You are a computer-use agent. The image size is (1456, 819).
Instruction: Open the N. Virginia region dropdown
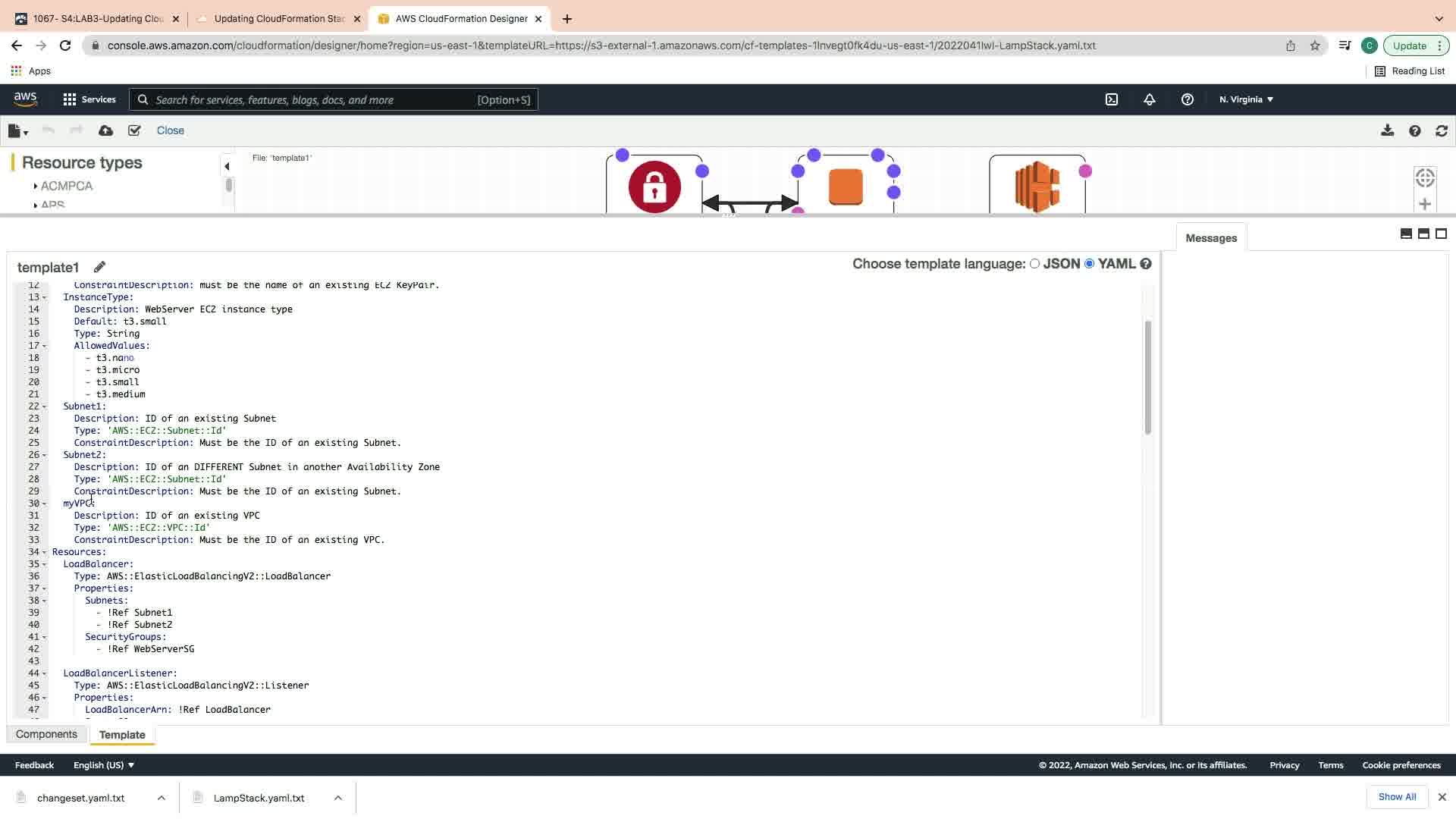[x=1246, y=99]
